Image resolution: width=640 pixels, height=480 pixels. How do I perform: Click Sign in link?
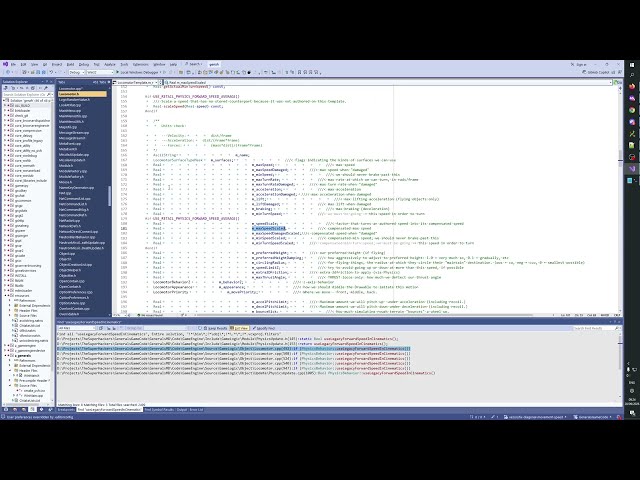coord(580,64)
